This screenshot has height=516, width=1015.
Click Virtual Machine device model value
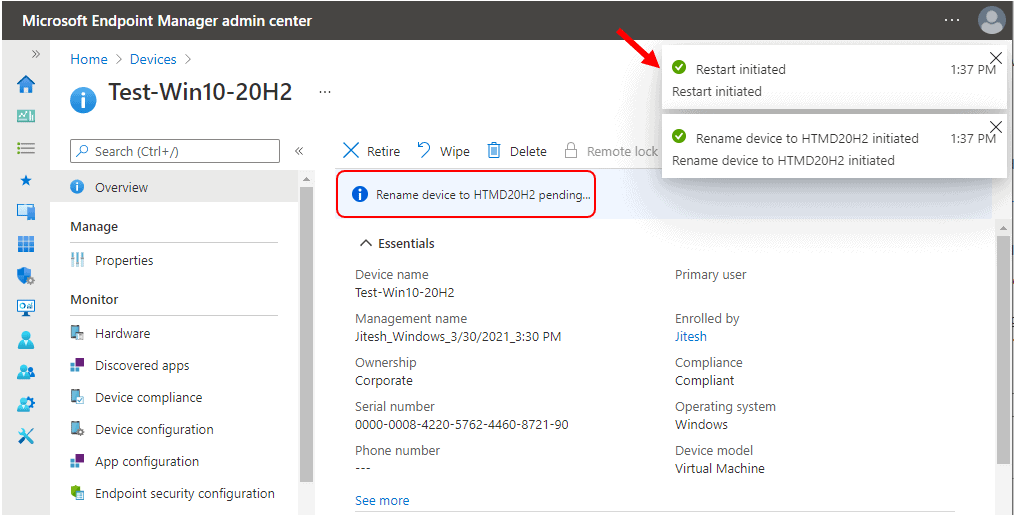pos(720,468)
